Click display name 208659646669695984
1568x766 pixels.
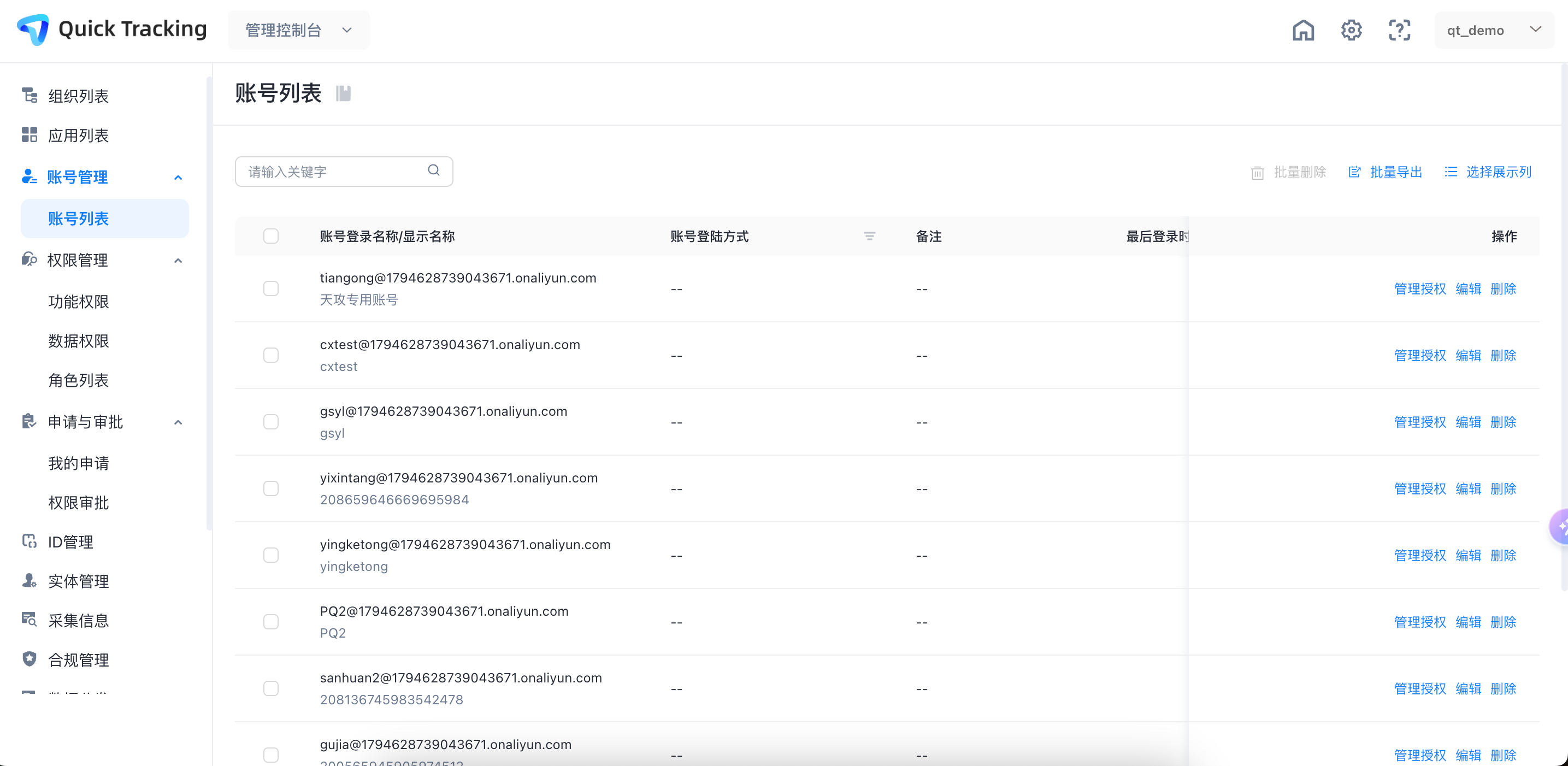(394, 500)
